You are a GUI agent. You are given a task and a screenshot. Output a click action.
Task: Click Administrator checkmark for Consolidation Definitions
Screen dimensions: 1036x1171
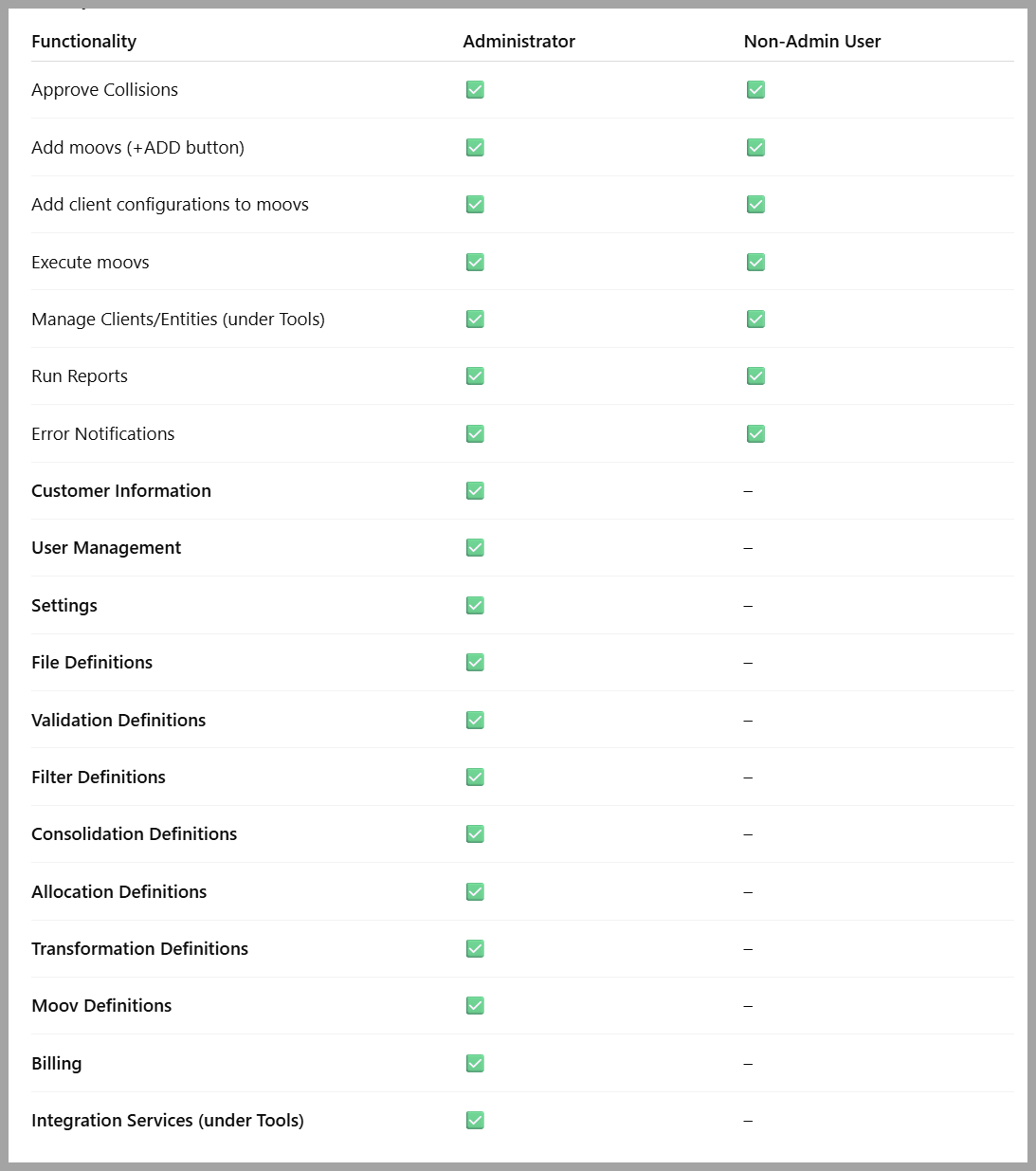[x=475, y=833]
